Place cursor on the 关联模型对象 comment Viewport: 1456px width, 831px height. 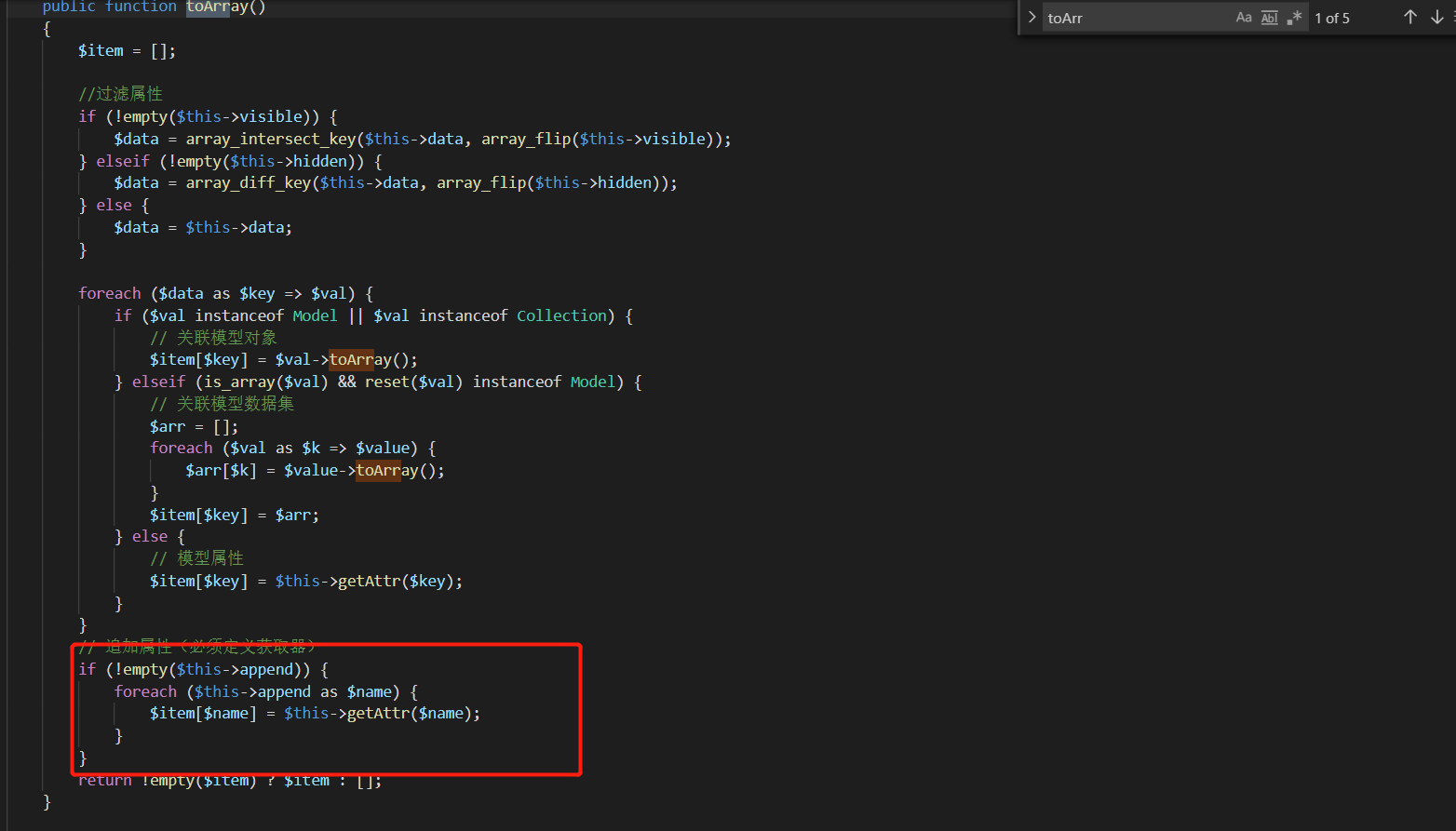tap(225, 338)
